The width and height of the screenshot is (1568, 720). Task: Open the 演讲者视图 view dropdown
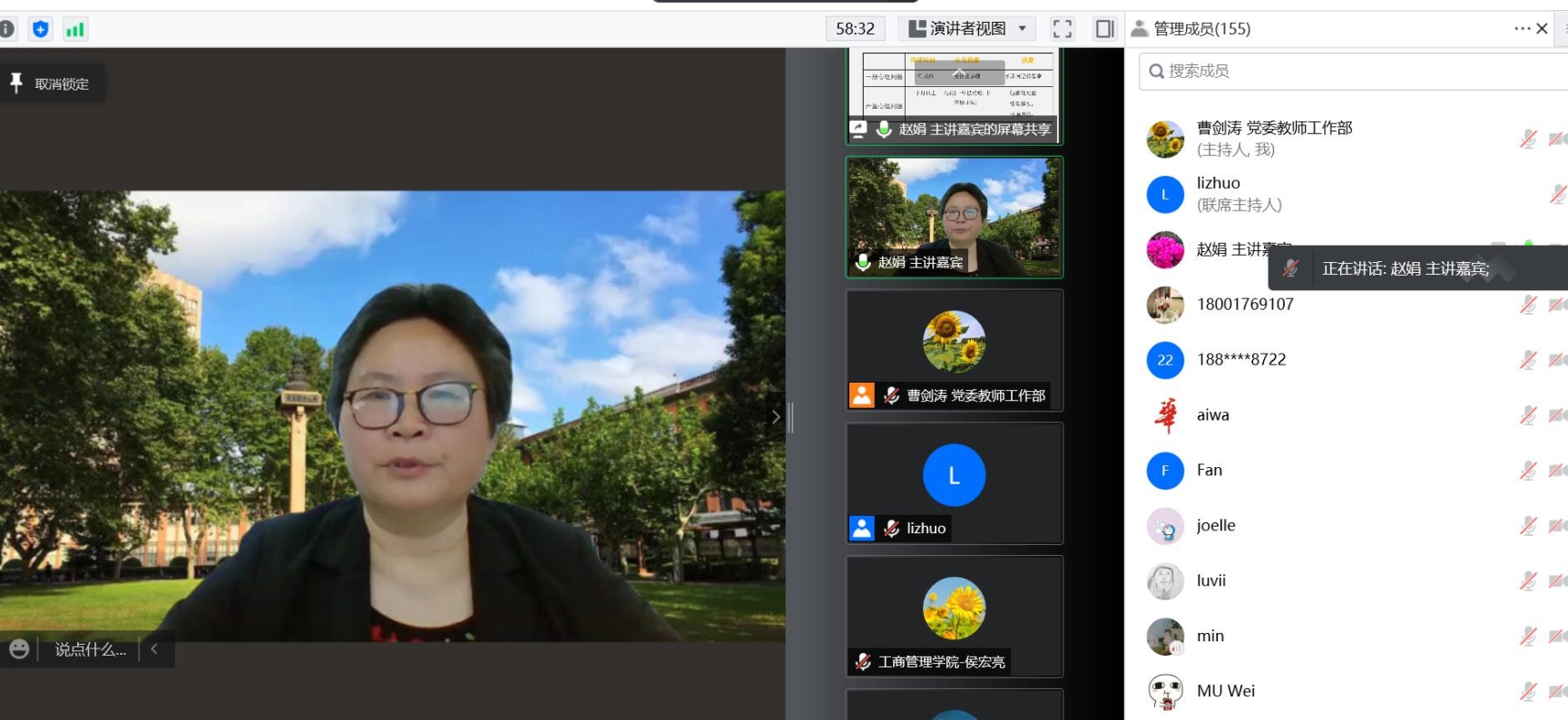pyautogui.click(x=967, y=29)
